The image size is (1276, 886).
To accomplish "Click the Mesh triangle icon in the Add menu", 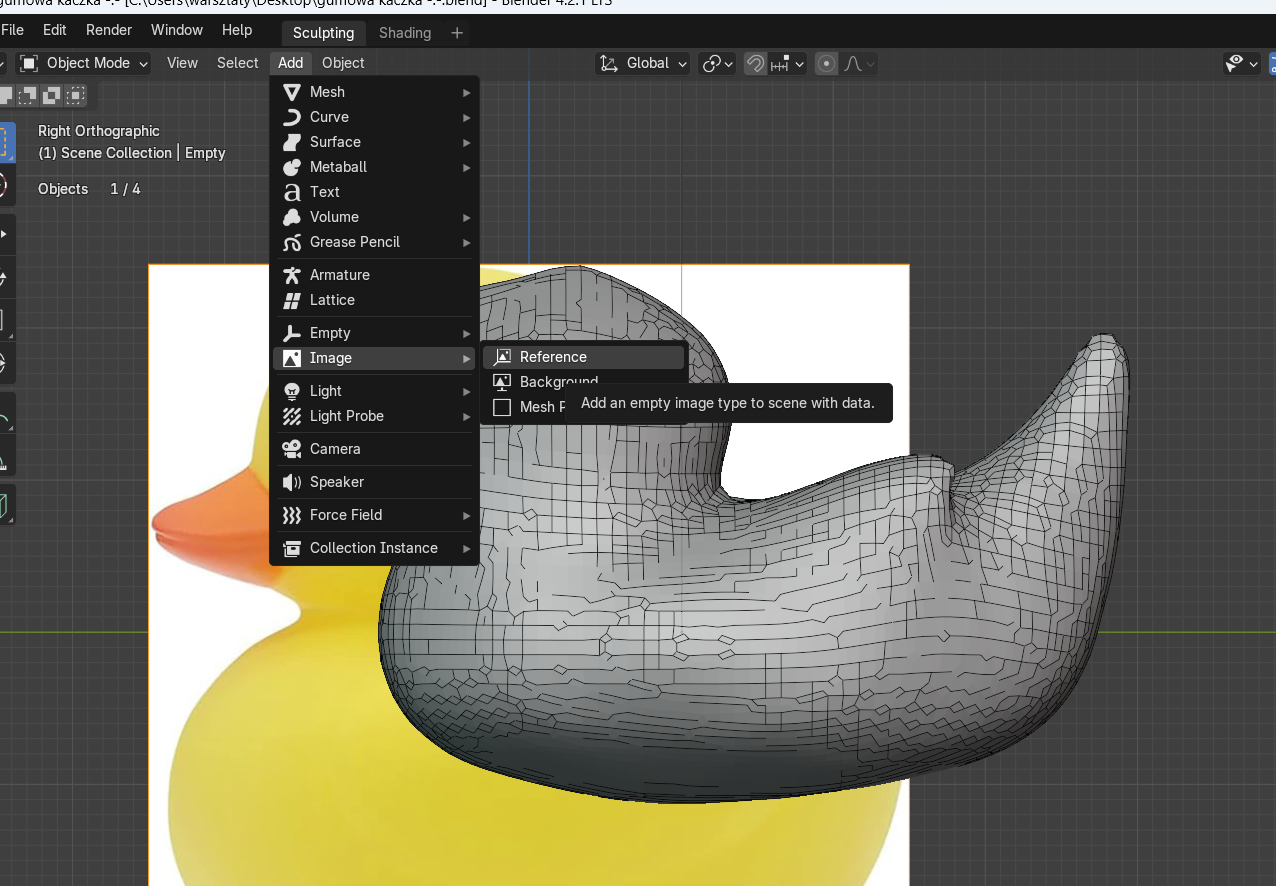I will pos(292,92).
